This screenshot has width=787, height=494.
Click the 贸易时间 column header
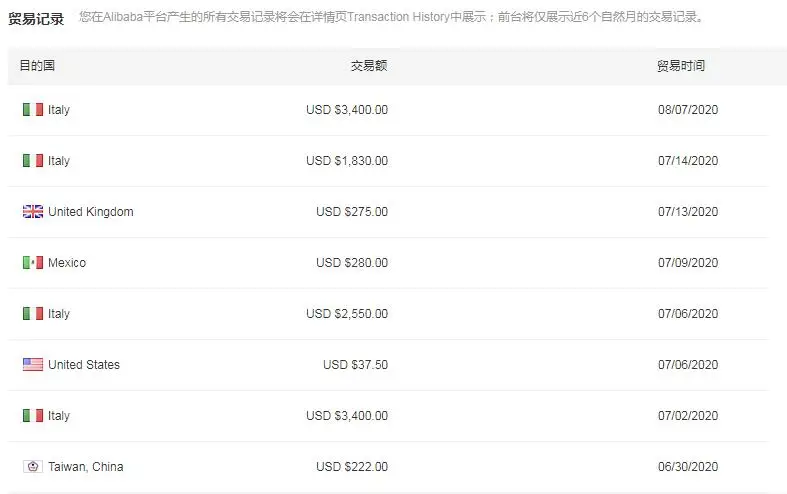(x=681, y=66)
